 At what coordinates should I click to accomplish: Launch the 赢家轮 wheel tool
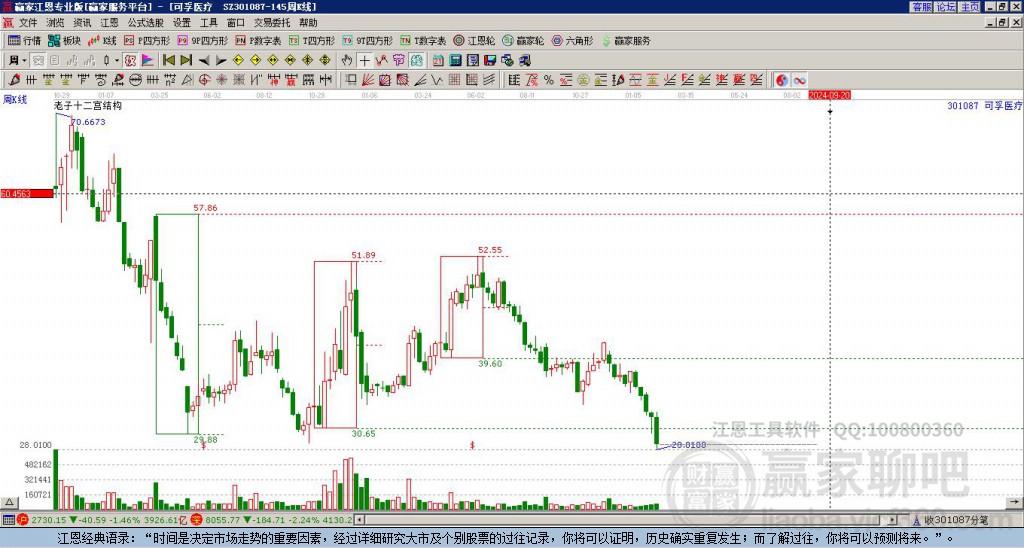[523, 40]
